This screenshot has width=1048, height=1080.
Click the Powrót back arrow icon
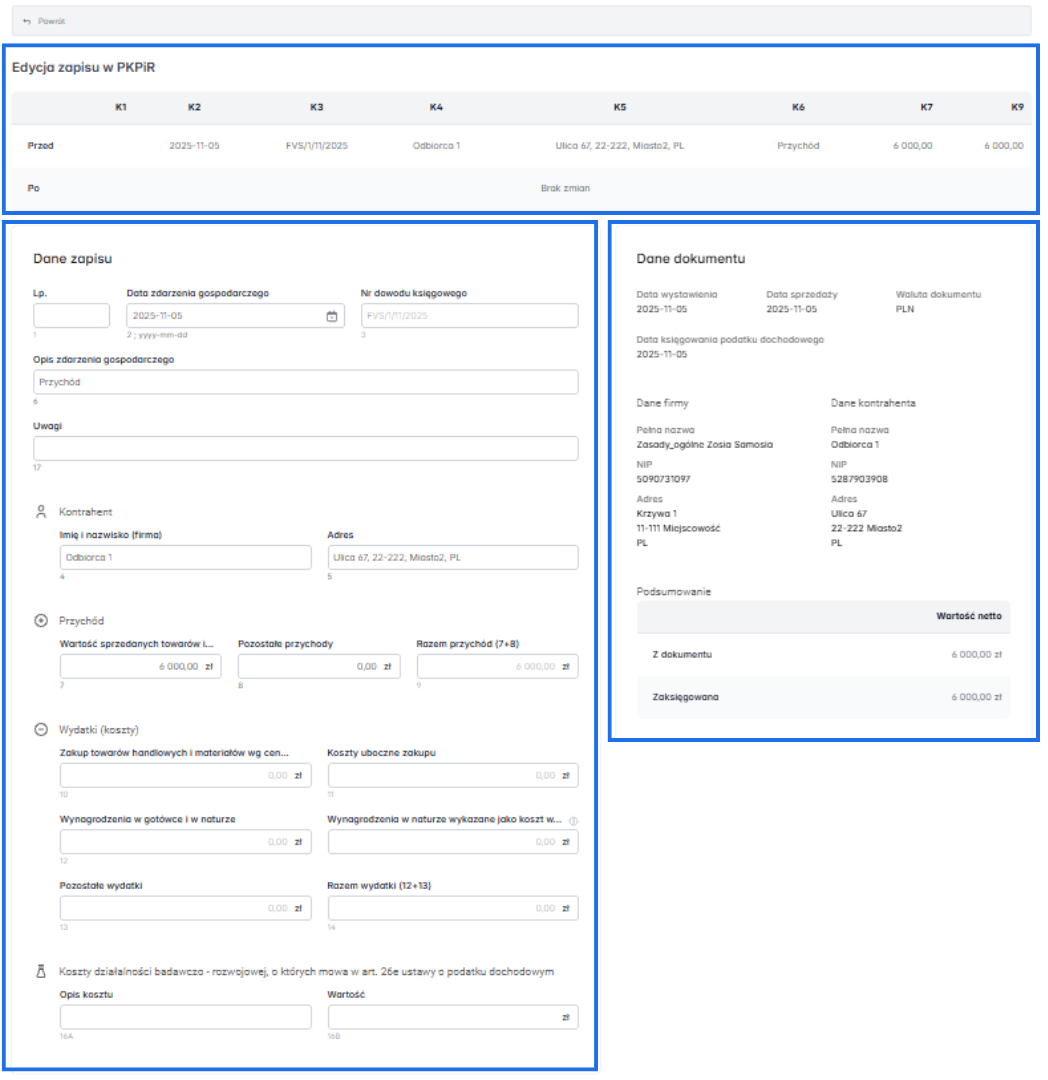(x=27, y=21)
